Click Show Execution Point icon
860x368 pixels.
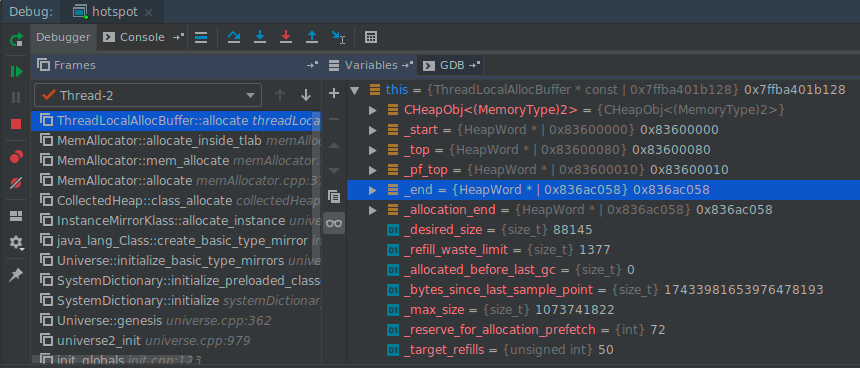click(201, 37)
